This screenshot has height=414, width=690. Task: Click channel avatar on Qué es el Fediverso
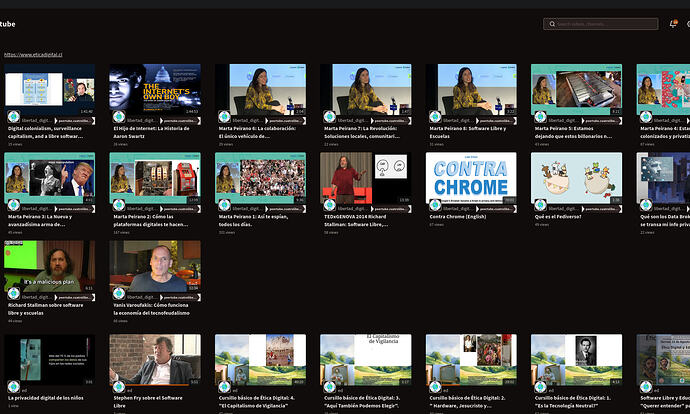click(x=540, y=205)
